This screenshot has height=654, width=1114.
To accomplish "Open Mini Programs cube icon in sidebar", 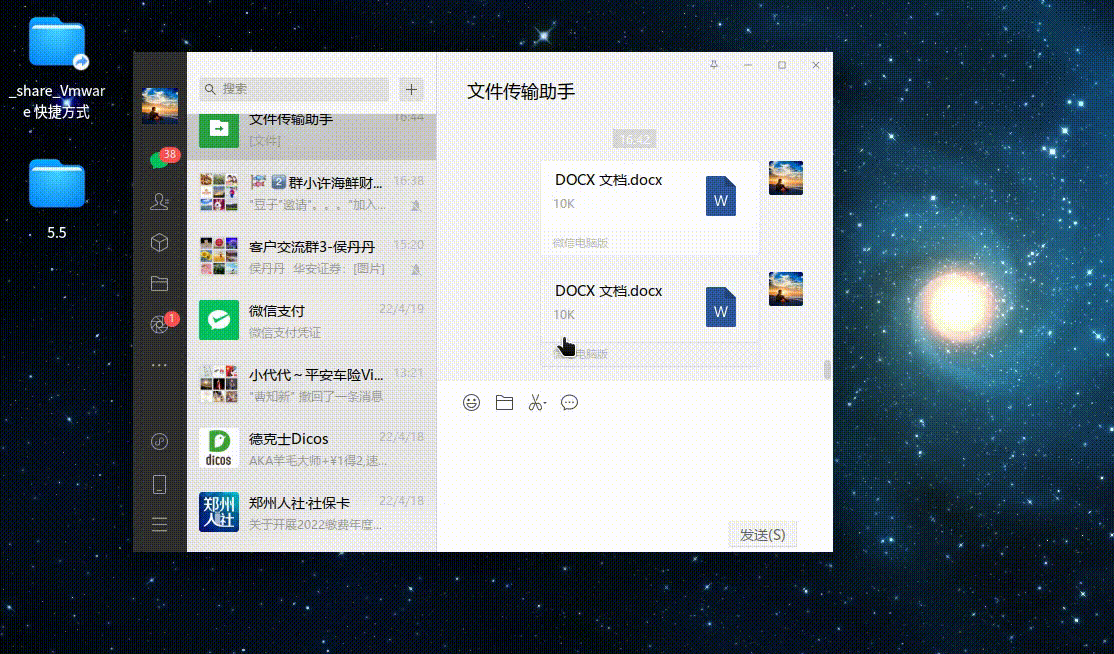I will click(x=159, y=242).
